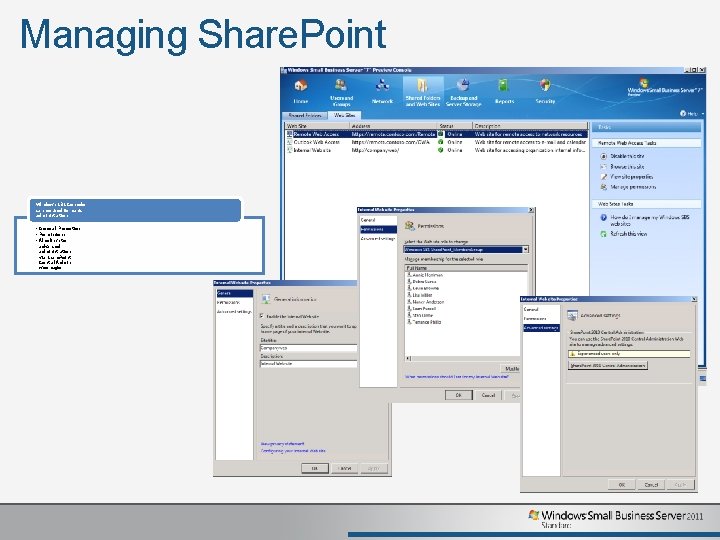720x540 pixels.
Task: Select Permissions in the Advanced settings dialog sidebar
Action: (x=541, y=318)
